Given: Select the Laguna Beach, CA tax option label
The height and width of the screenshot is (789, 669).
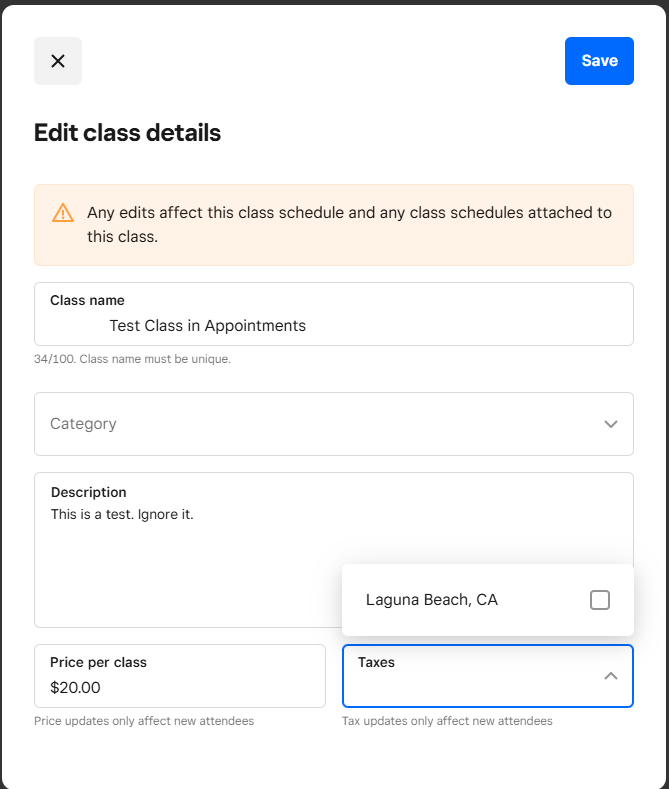Looking at the screenshot, I should [x=432, y=600].
